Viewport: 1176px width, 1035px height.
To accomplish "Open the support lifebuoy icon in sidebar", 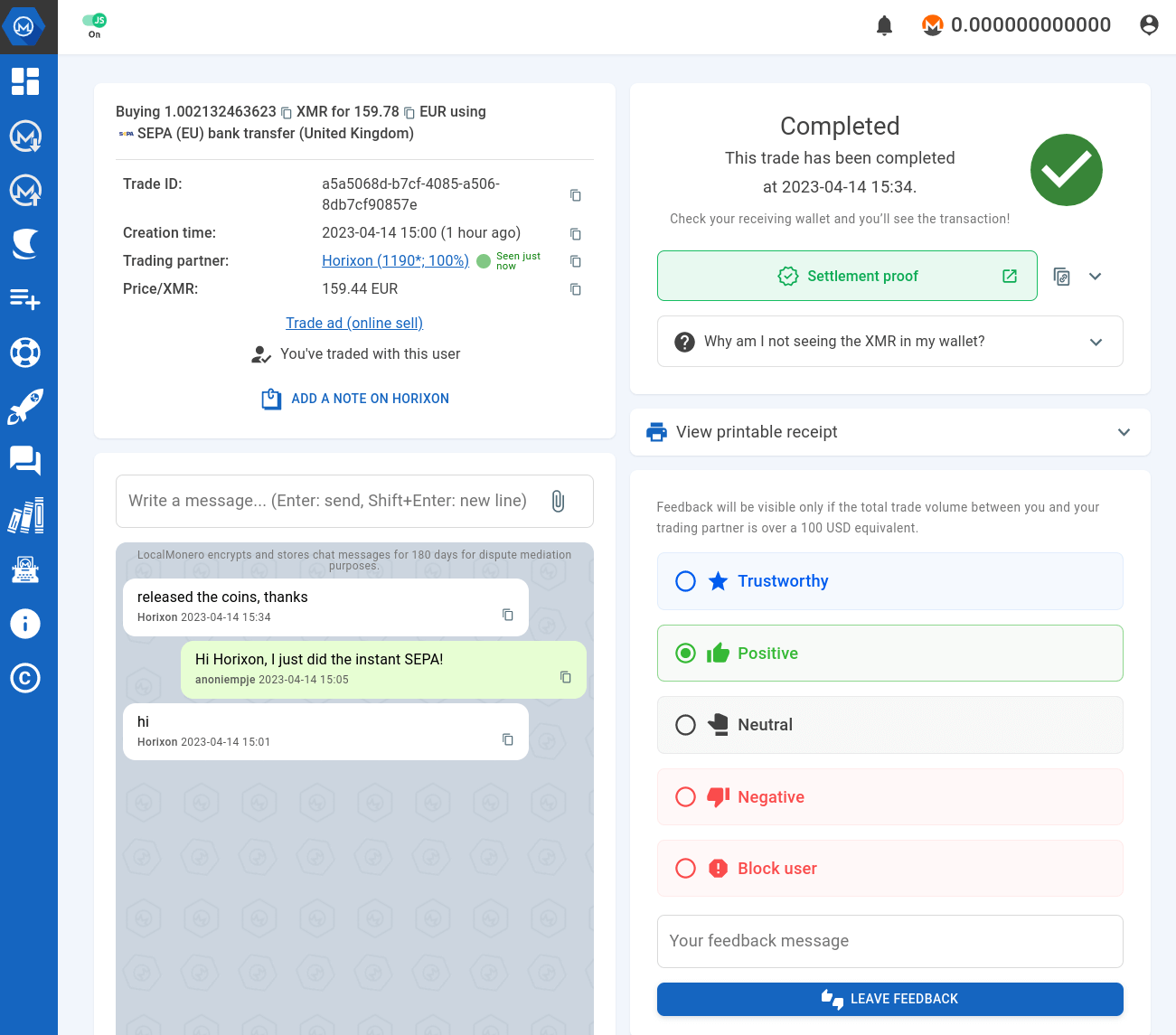I will tap(25, 353).
